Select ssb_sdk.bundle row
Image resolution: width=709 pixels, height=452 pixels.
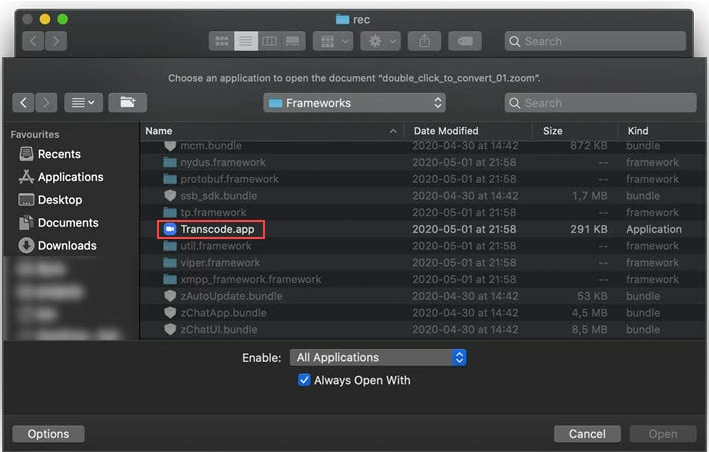(x=423, y=196)
